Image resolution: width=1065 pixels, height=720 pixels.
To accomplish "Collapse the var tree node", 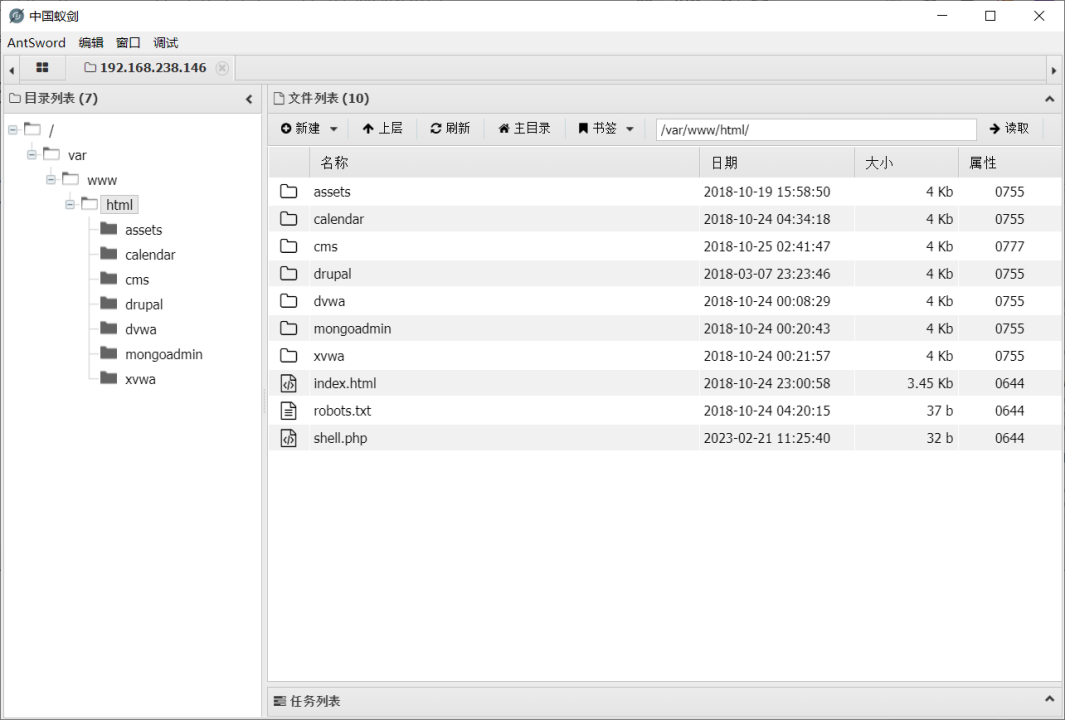I will tap(32, 155).
